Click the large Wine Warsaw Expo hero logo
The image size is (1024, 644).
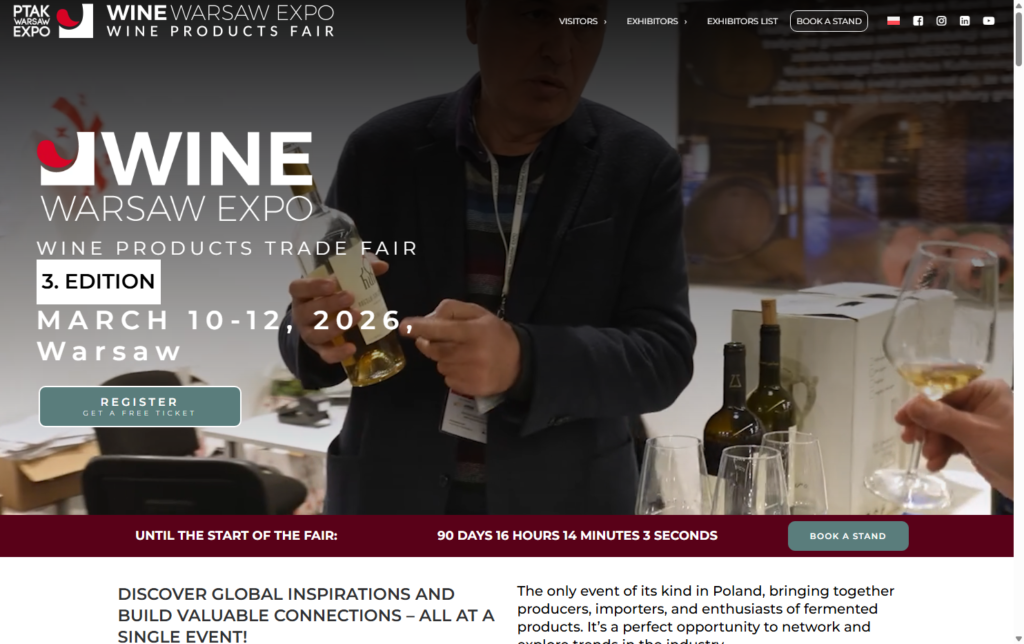175,176
